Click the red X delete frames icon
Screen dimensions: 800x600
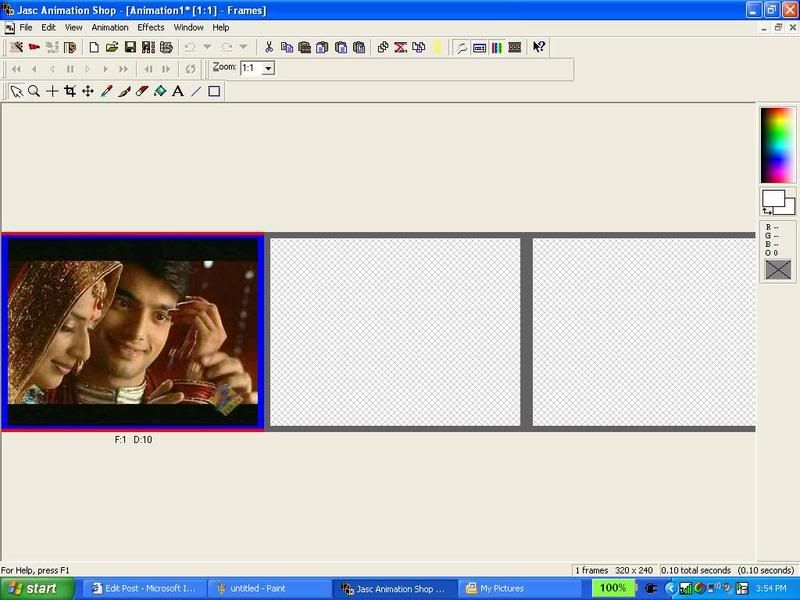pyautogui.click(x=401, y=47)
